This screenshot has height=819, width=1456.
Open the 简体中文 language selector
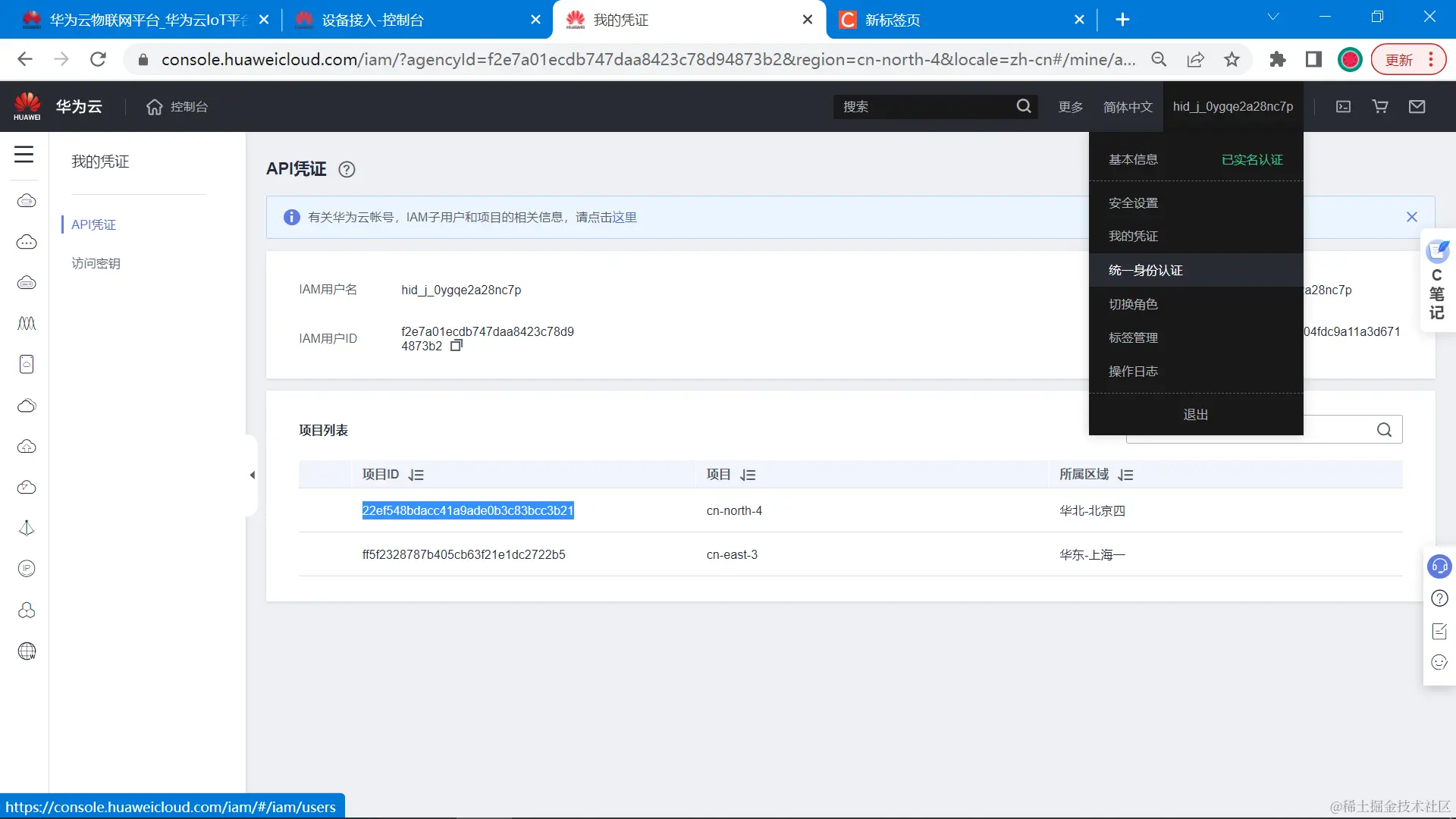tap(1128, 107)
